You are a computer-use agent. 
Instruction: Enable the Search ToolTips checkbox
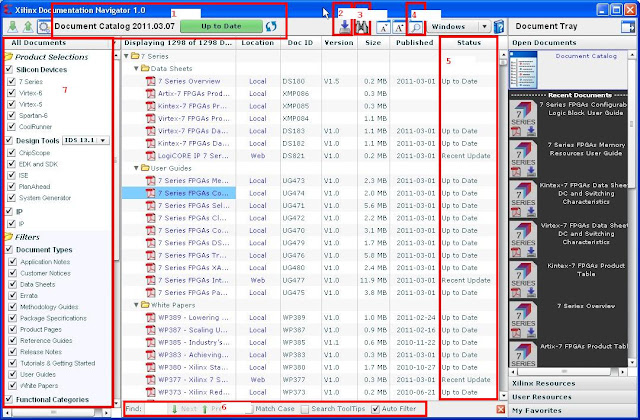pyautogui.click(x=305, y=409)
